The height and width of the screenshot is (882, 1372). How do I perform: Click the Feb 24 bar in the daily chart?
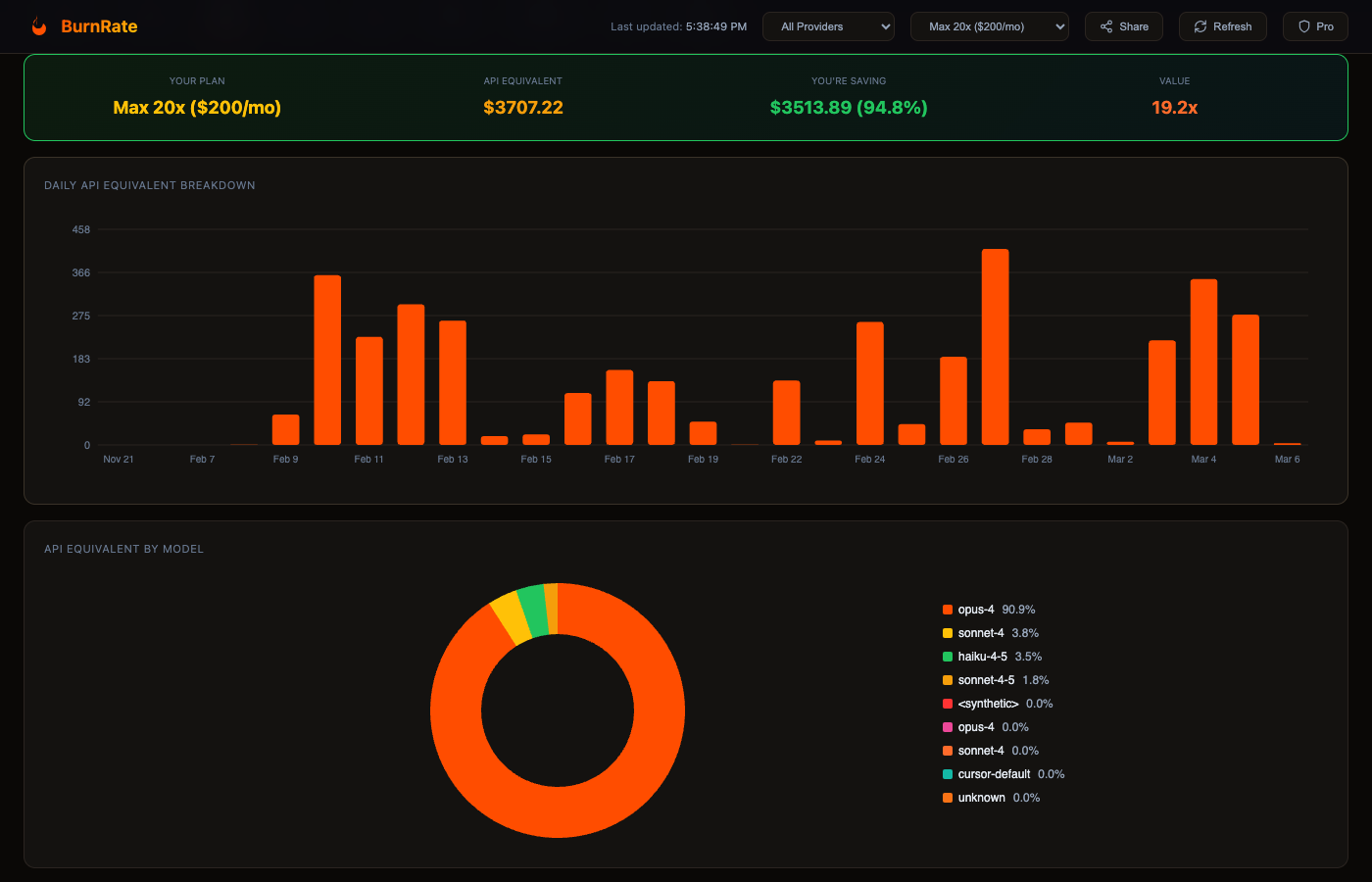[869, 383]
